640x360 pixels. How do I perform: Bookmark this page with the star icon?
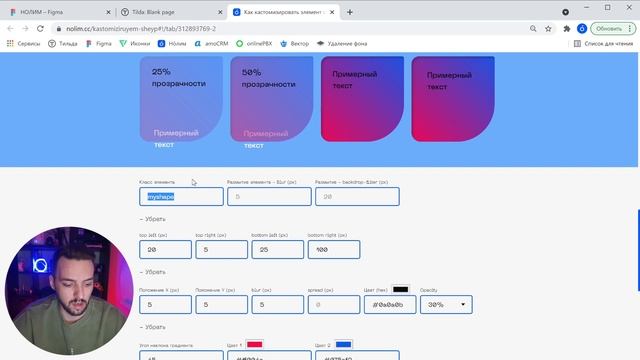[548, 29]
